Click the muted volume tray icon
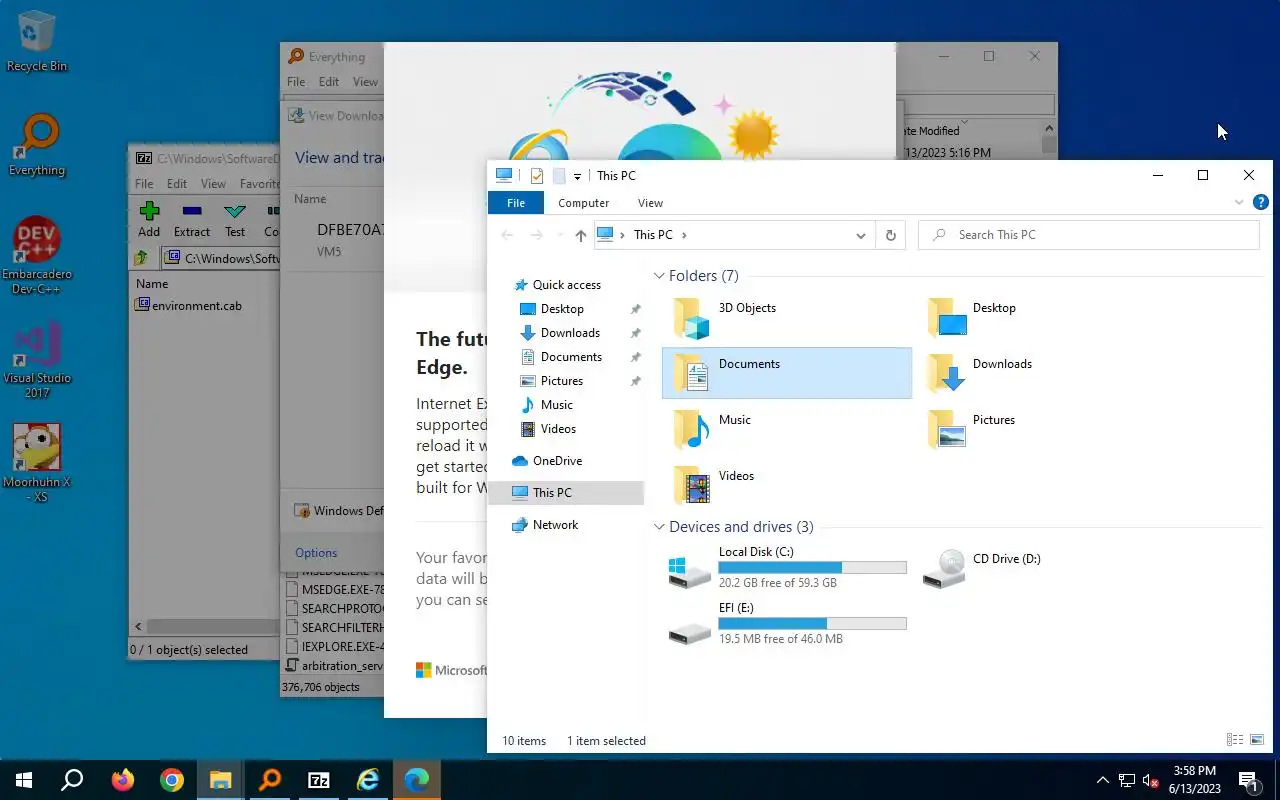Image resolution: width=1280 pixels, height=800 pixels. point(1151,780)
